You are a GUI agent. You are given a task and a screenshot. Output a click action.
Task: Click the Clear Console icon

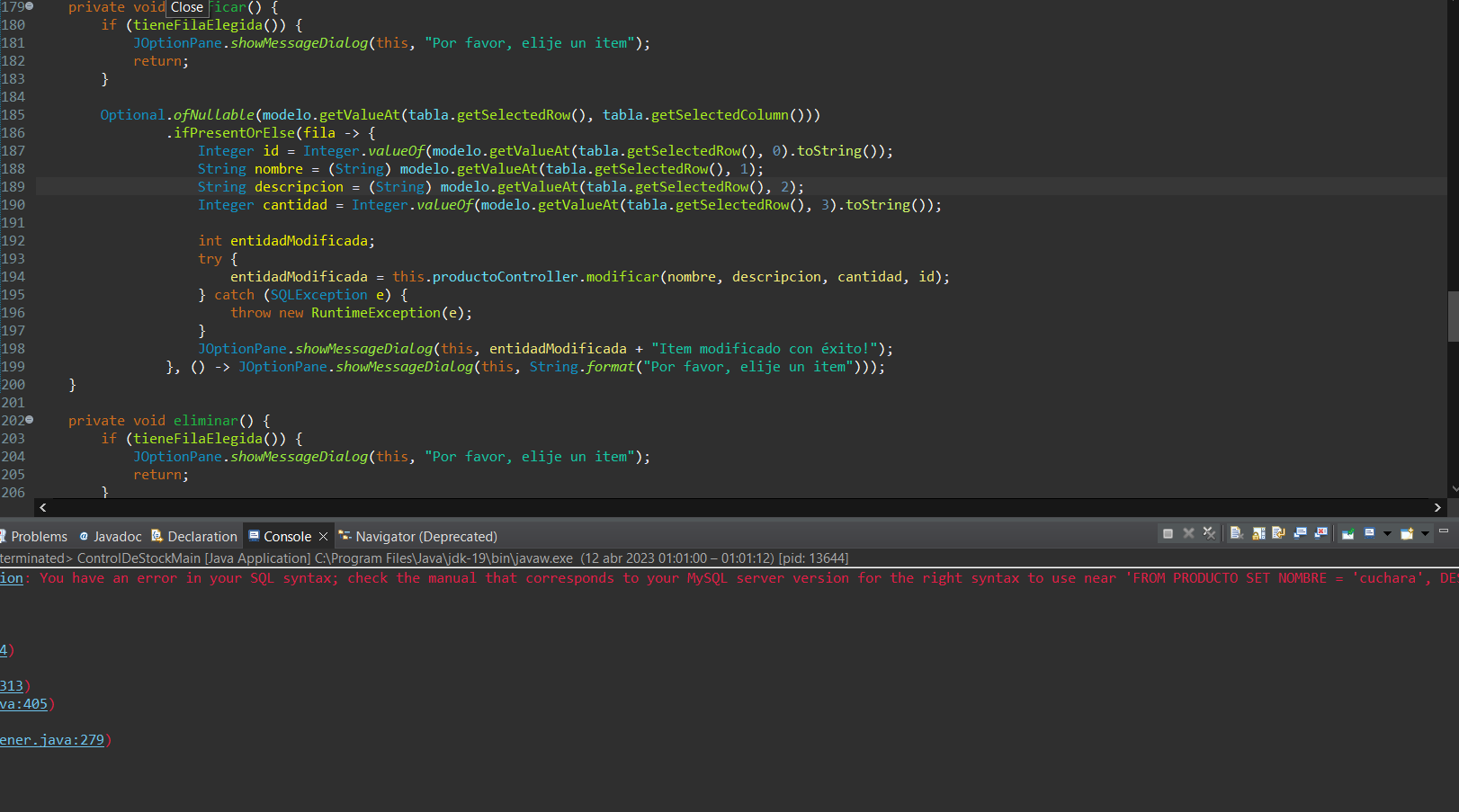pos(1237,533)
